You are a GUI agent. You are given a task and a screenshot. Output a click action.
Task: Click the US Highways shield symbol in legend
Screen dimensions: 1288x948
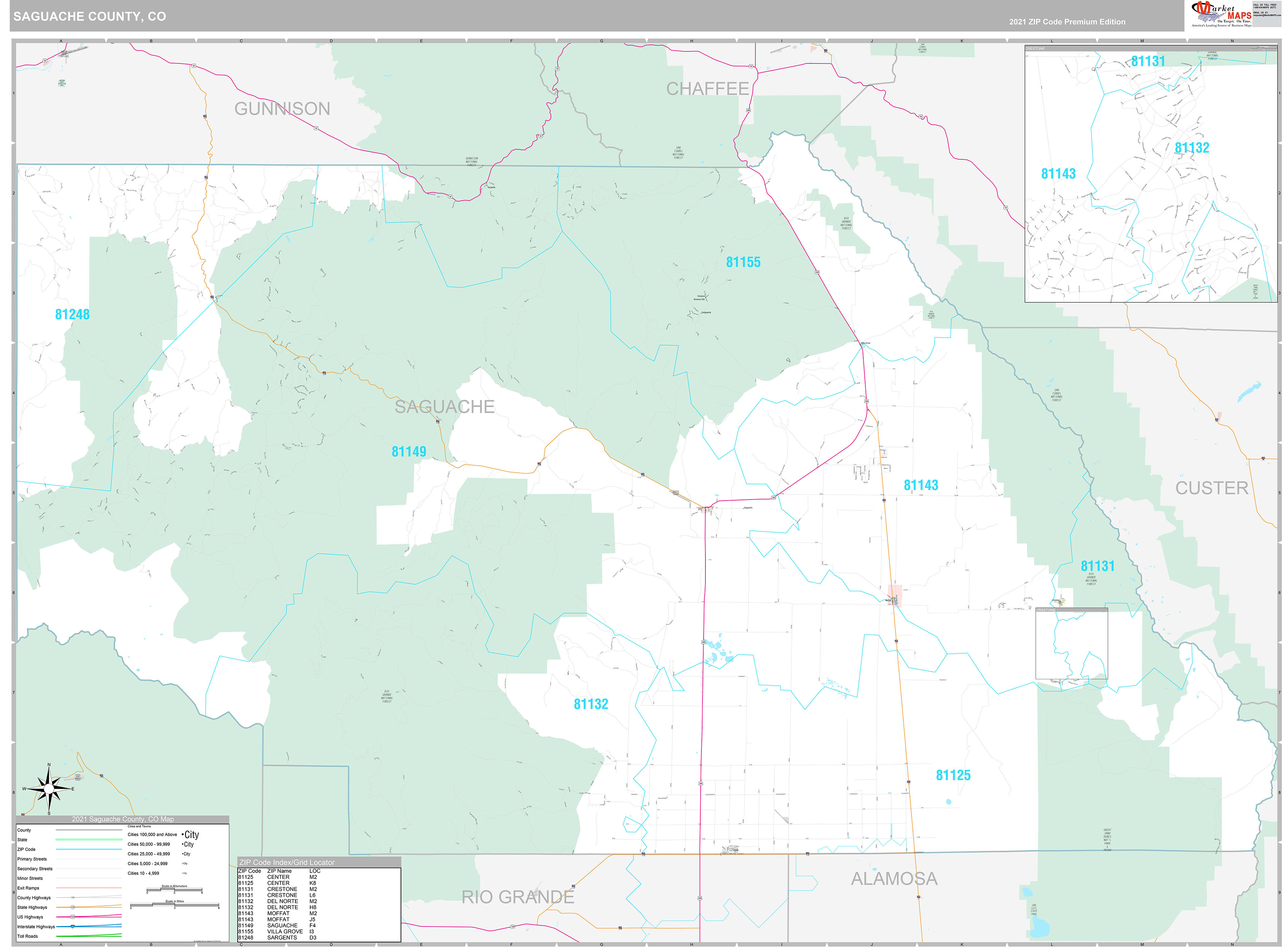click(72, 916)
